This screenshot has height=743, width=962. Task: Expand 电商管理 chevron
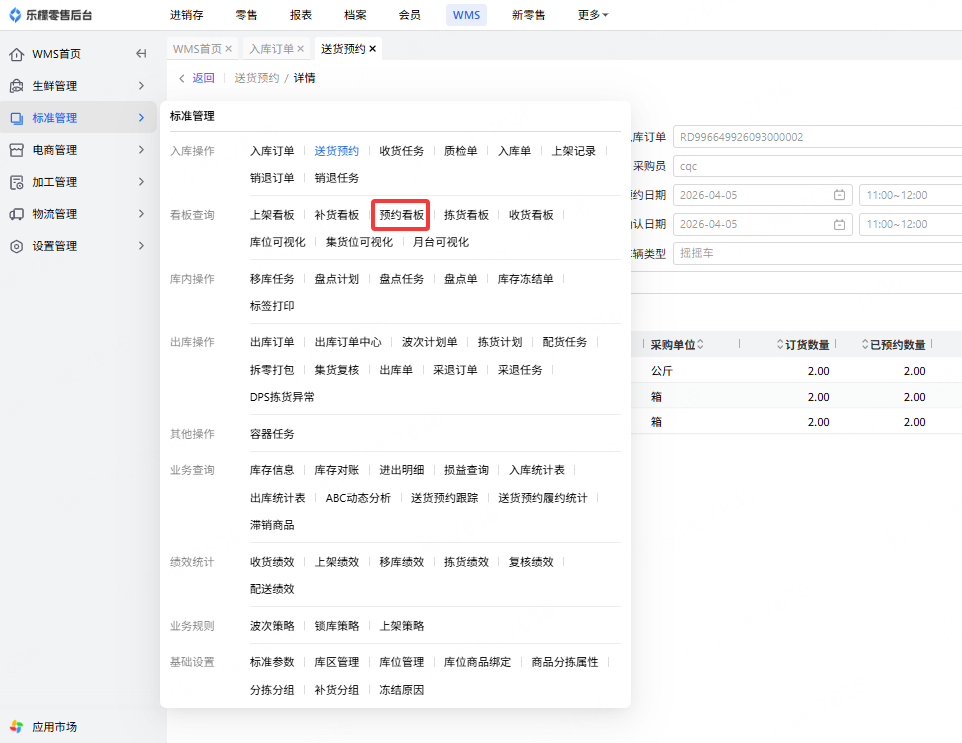click(x=141, y=150)
